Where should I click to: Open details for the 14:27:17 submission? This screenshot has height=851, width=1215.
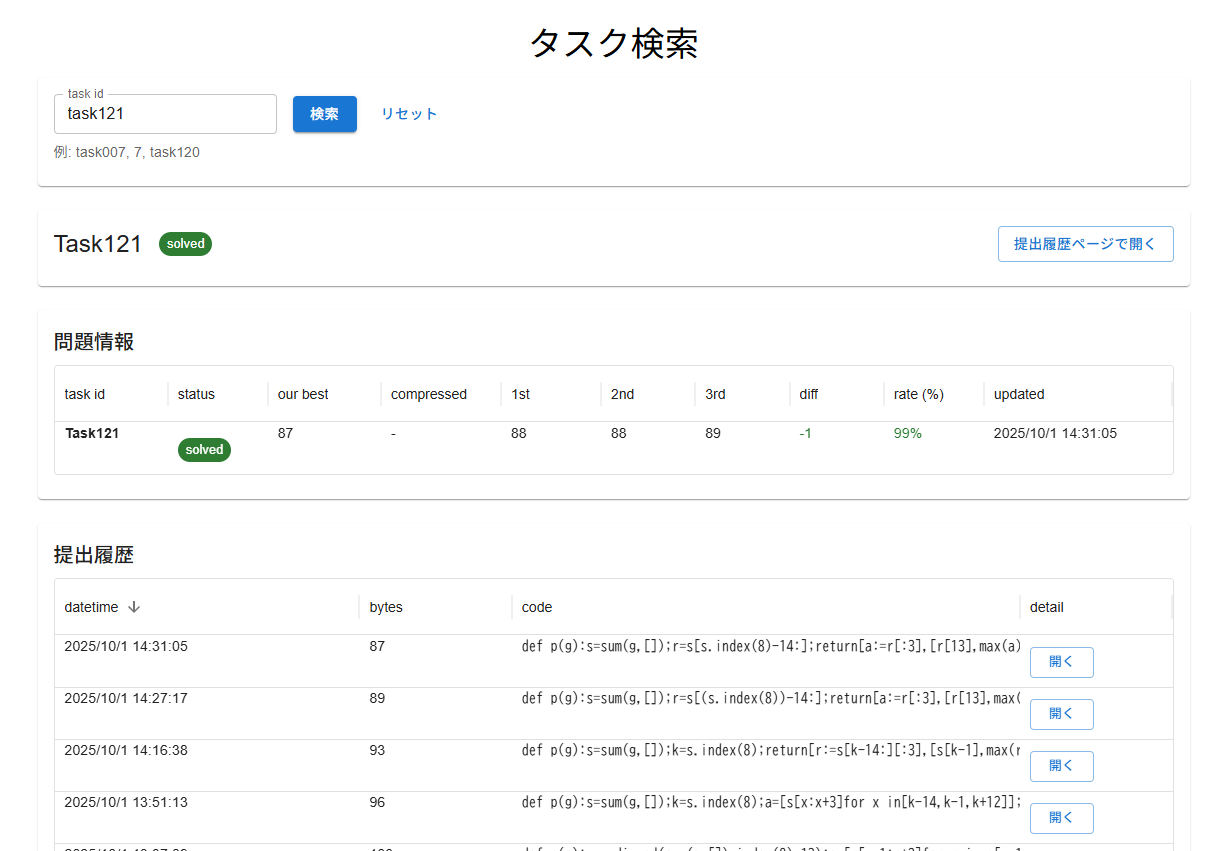[1061, 714]
